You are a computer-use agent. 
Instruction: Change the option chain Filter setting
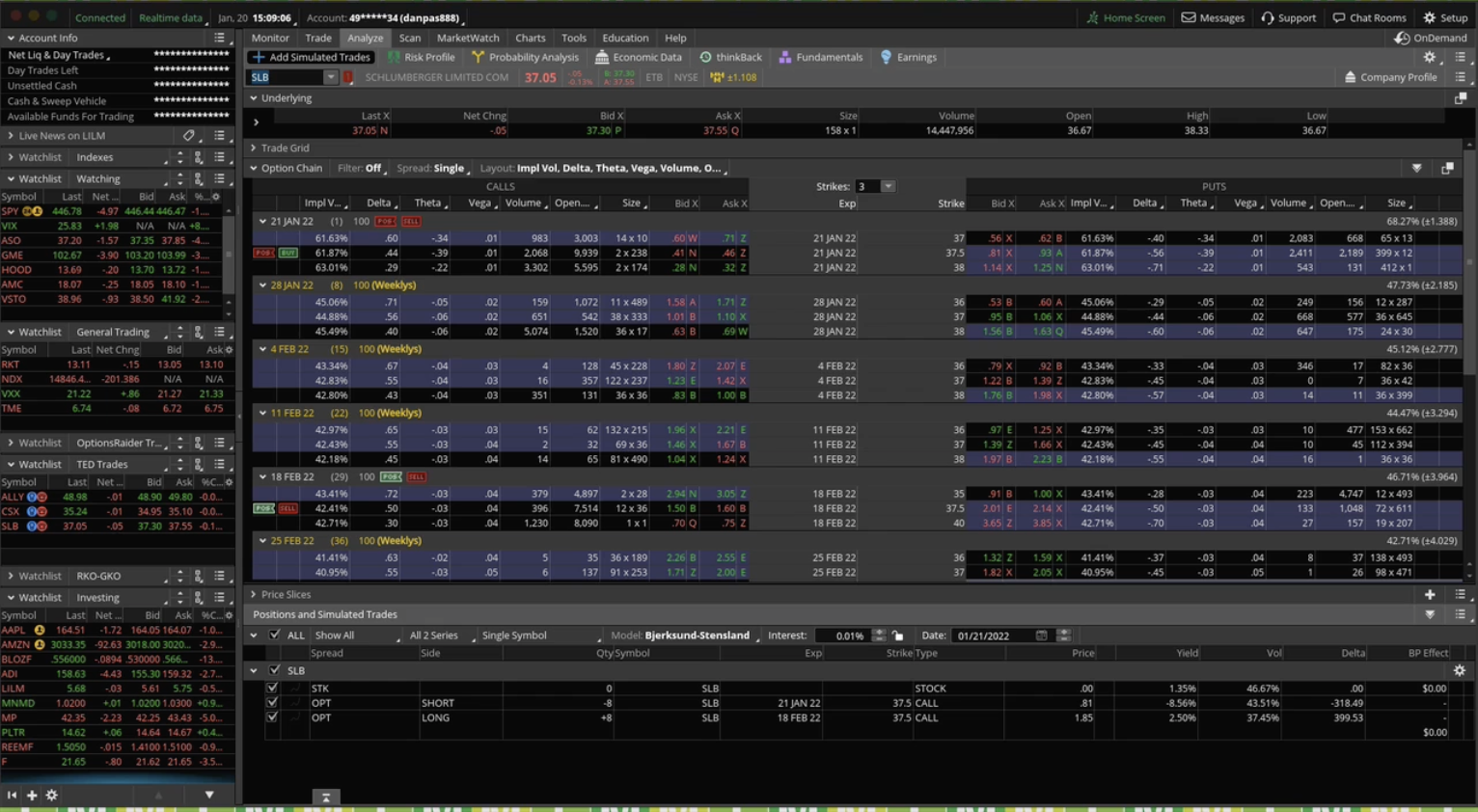point(362,168)
